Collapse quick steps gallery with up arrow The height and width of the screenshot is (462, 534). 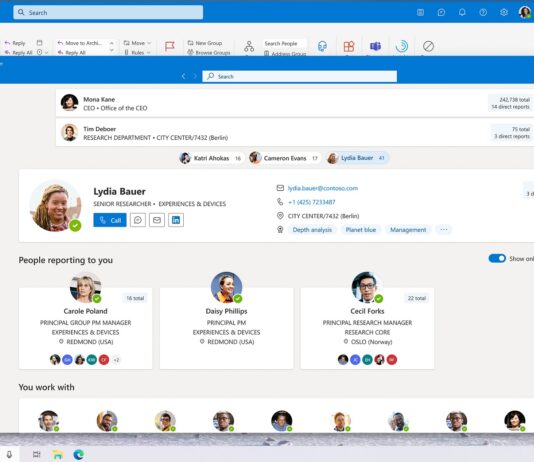click(x=112, y=43)
